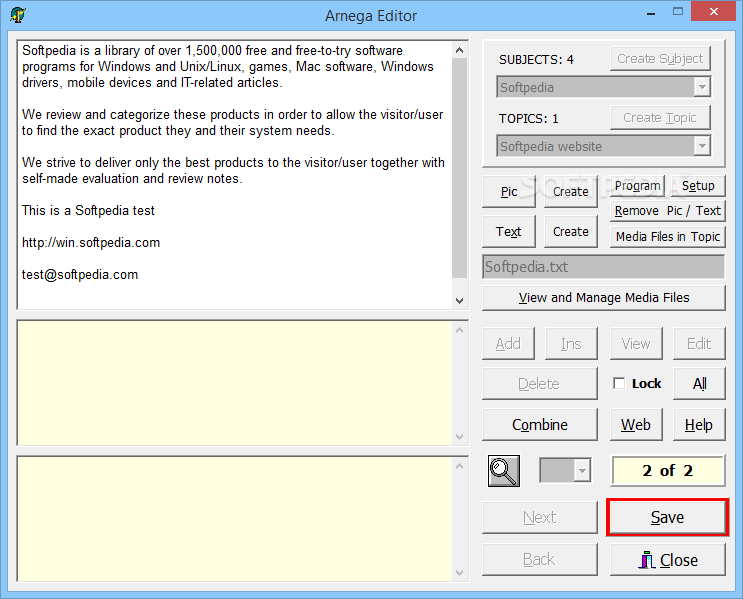Click the Create Subject button
Screen dimensions: 743x599
660,58
